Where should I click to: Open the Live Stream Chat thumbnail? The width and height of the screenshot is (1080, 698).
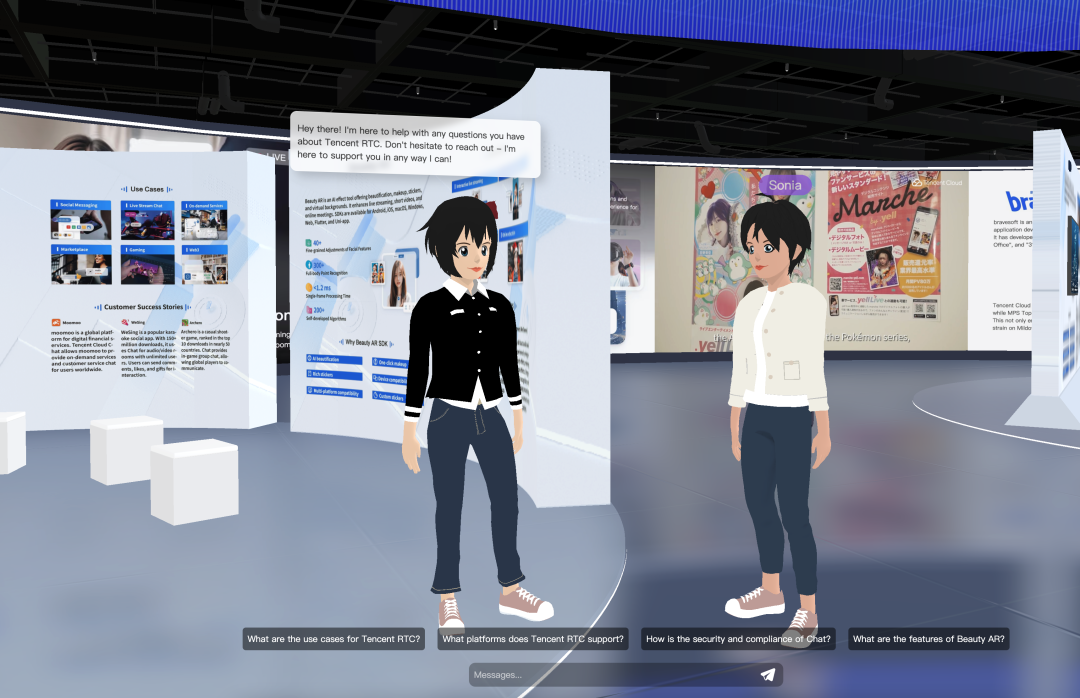coord(148,221)
